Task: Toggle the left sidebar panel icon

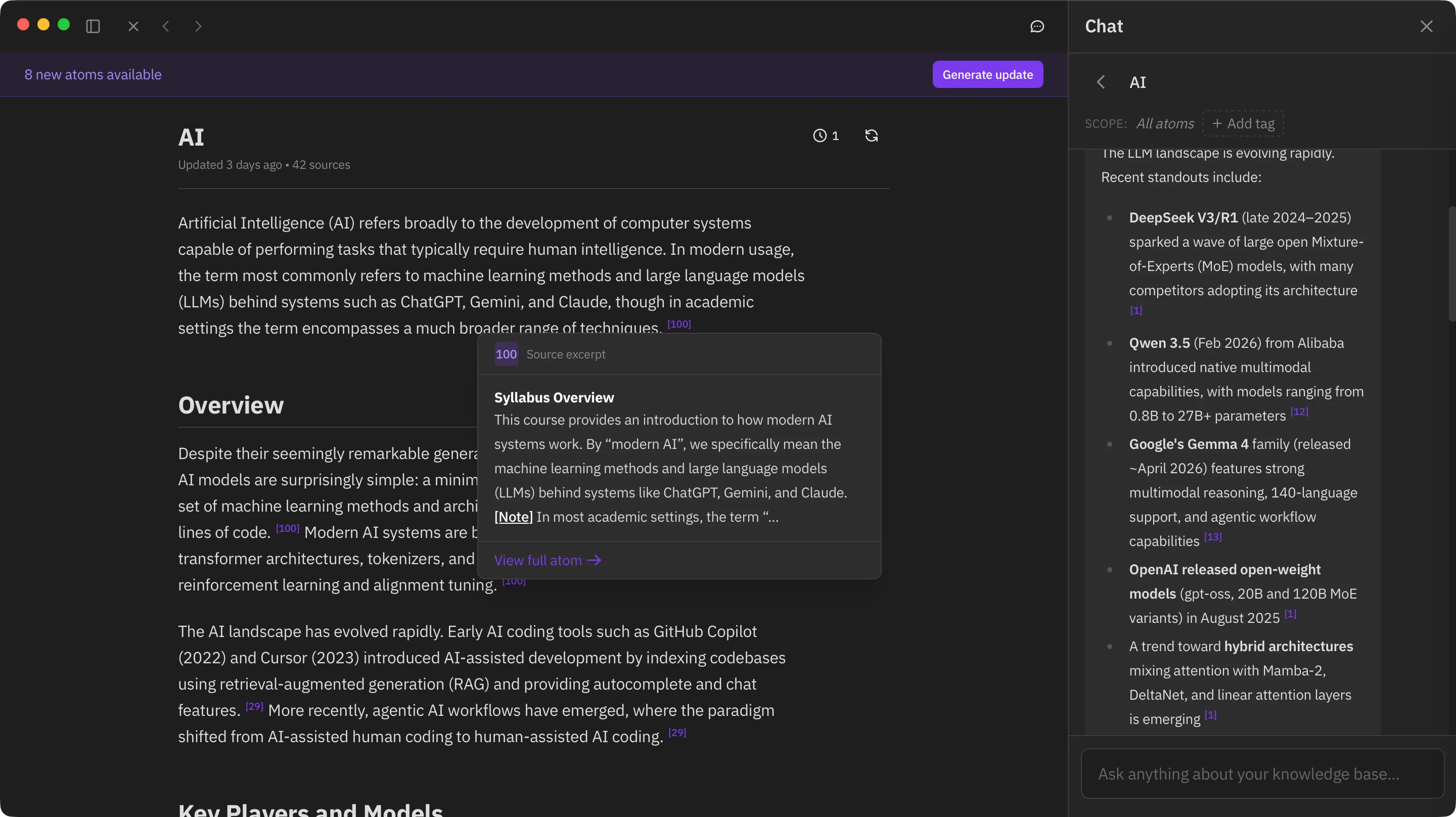Action: [93, 26]
